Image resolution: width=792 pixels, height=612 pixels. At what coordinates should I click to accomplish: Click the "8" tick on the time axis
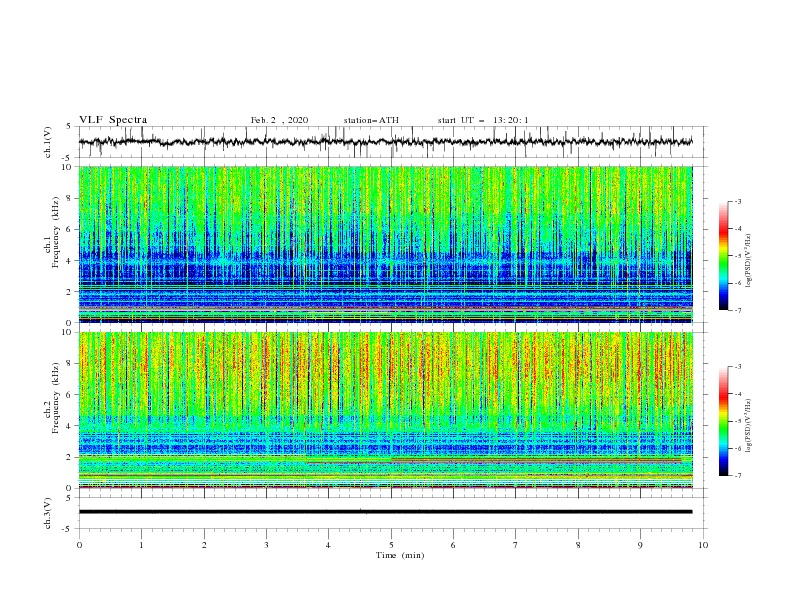click(x=578, y=545)
